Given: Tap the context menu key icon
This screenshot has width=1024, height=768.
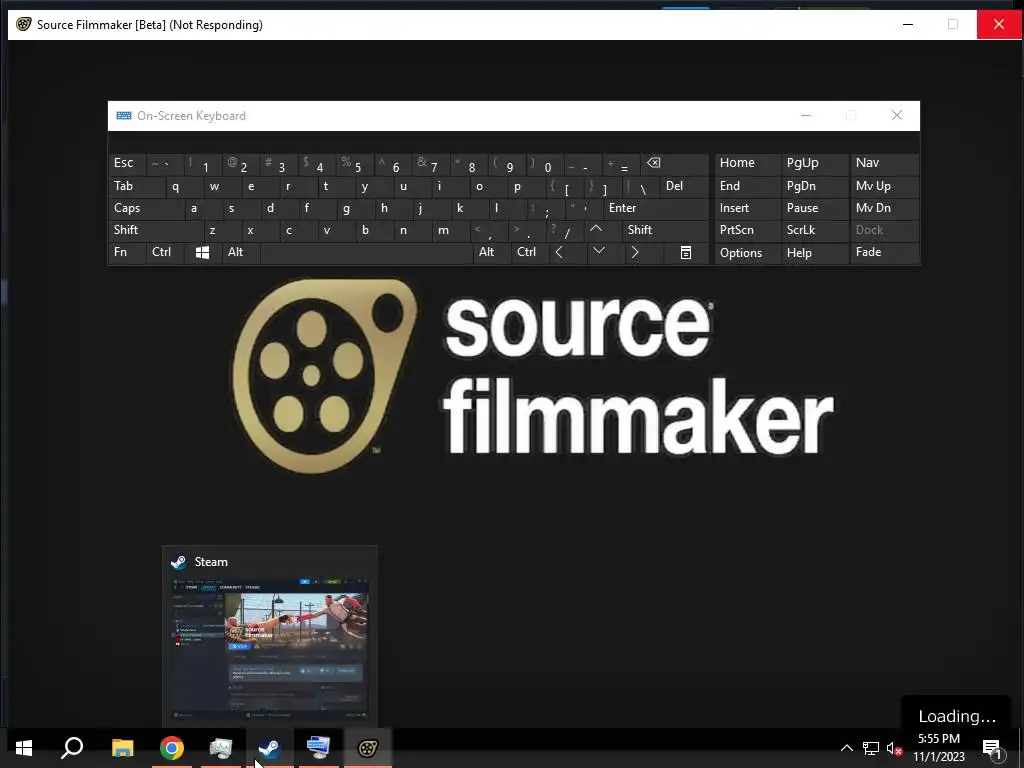Looking at the screenshot, I should click(686, 253).
